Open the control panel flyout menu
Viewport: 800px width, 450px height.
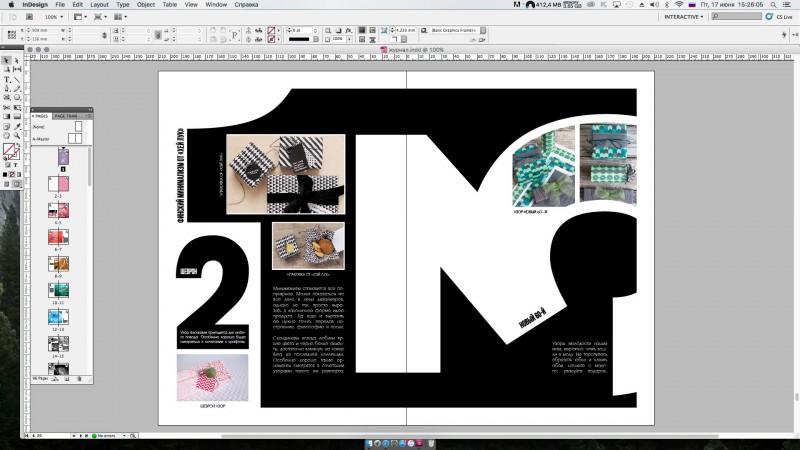795,34
